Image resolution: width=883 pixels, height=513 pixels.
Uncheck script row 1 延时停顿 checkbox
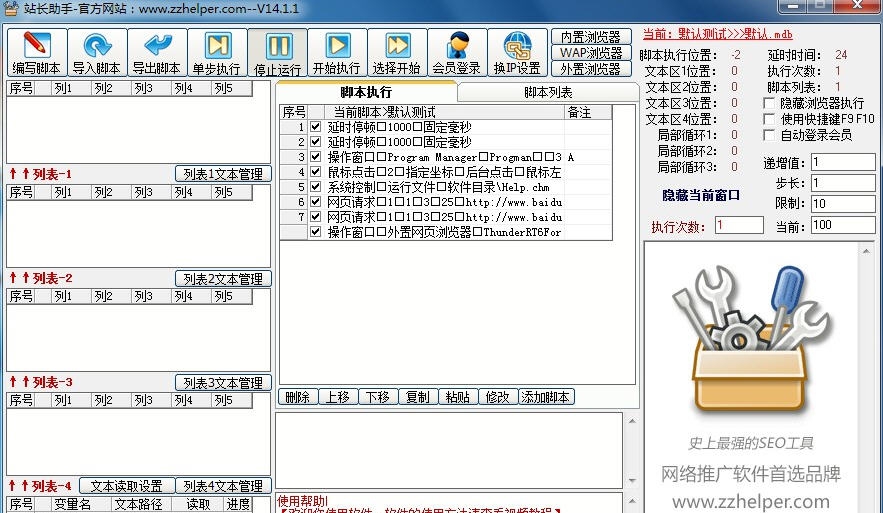pos(315,127)
